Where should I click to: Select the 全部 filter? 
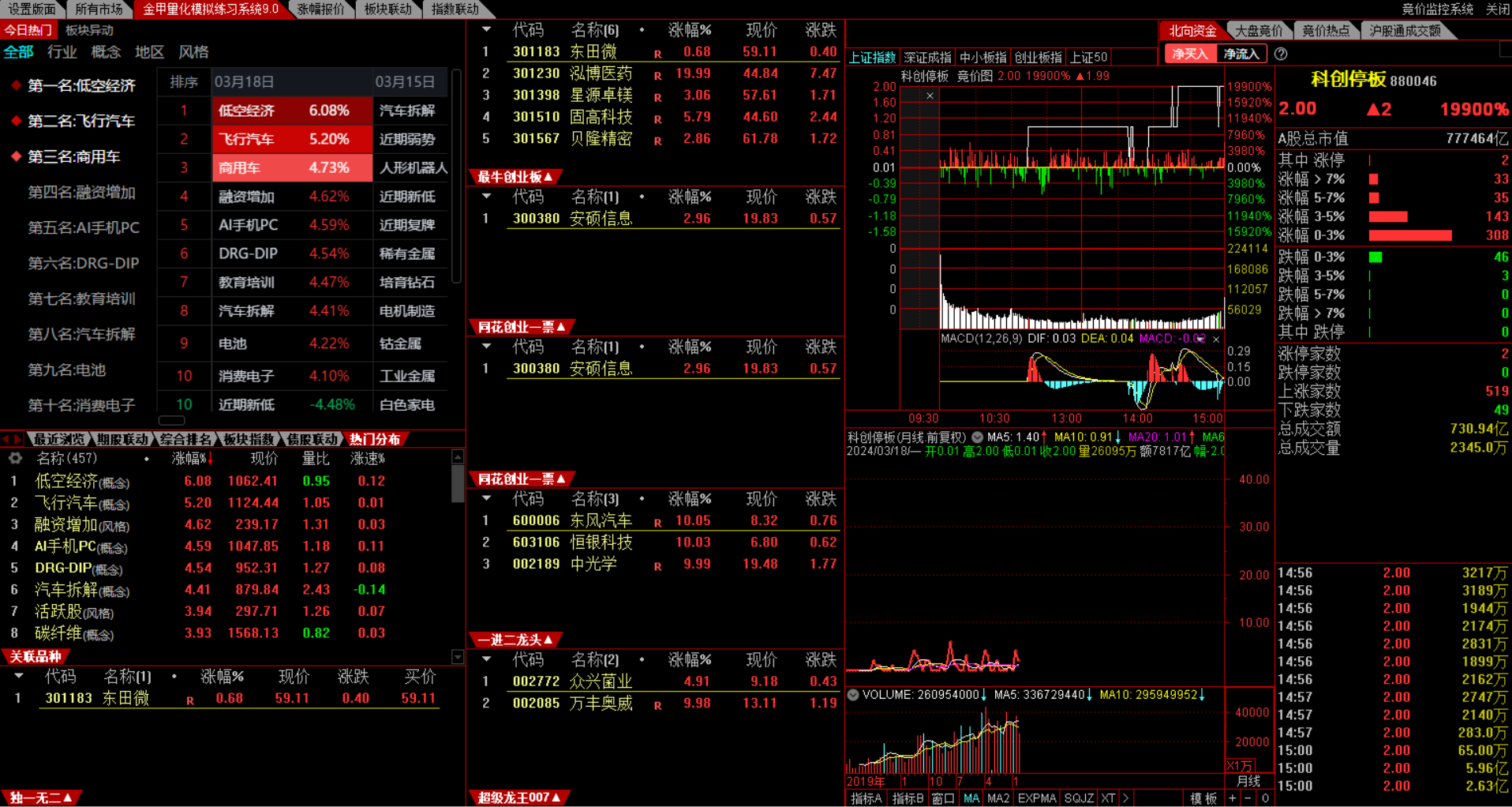[x=19, y=52]
